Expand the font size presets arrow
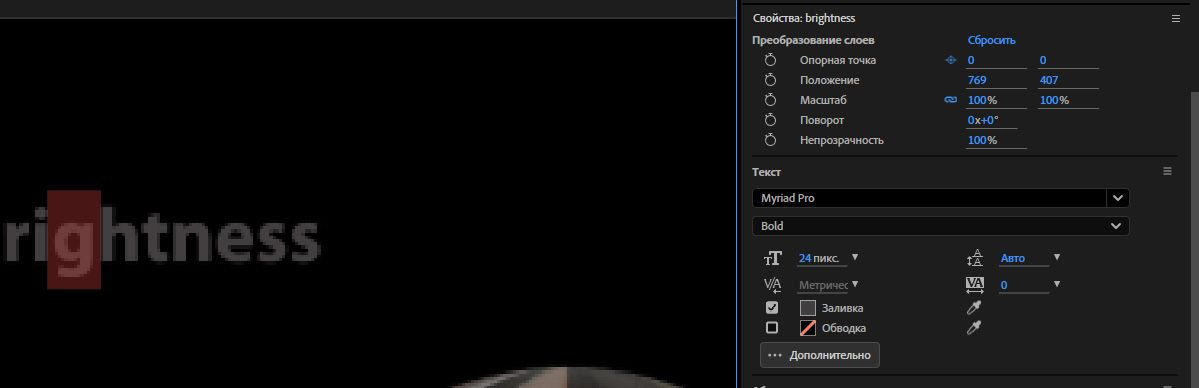Image resolution: width=1199 pixels, height=388 pixels. [x=855, y=257]
